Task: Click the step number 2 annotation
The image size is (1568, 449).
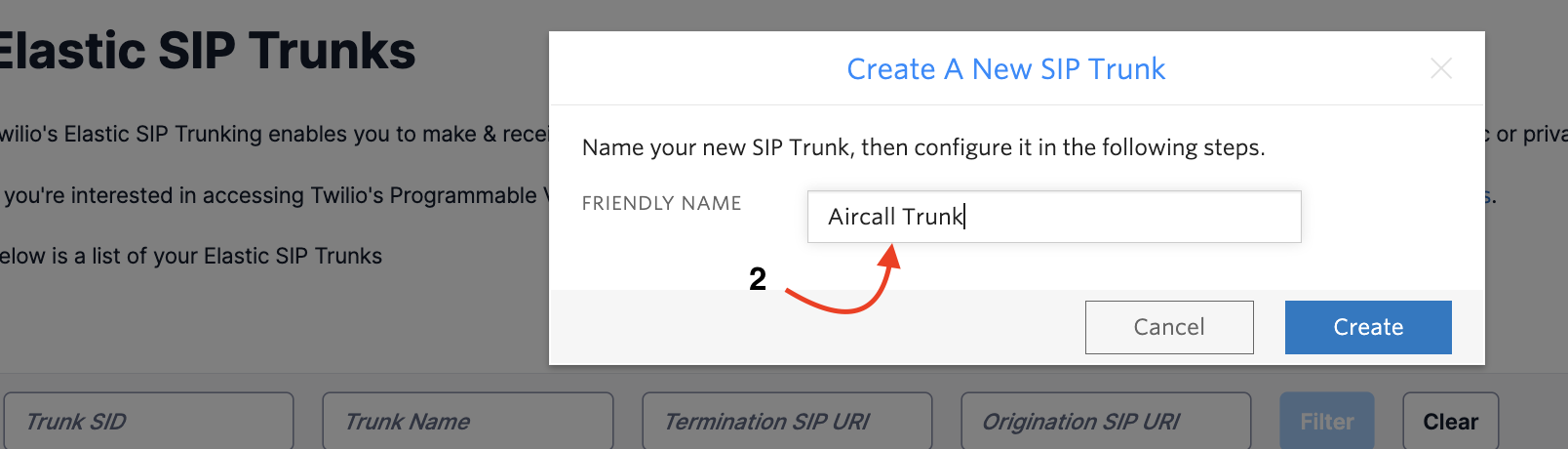Action: (758, 279)
